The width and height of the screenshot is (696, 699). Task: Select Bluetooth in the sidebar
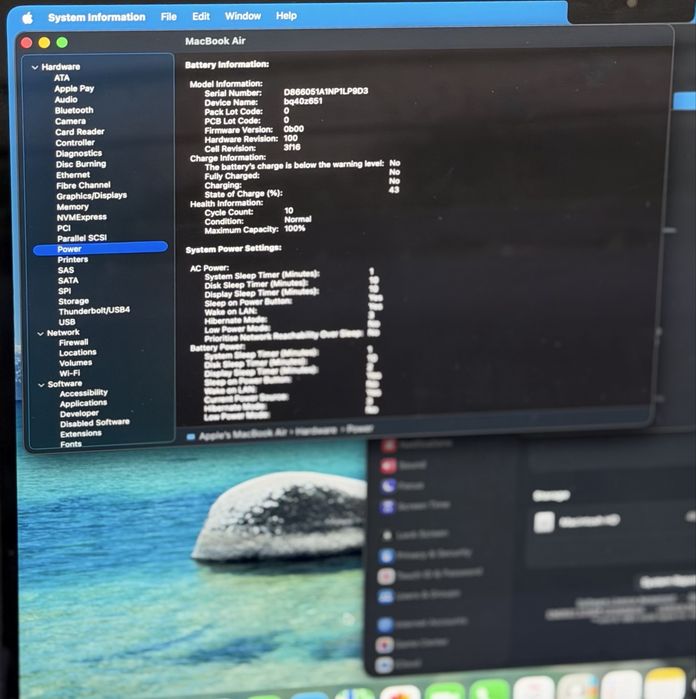74,110
